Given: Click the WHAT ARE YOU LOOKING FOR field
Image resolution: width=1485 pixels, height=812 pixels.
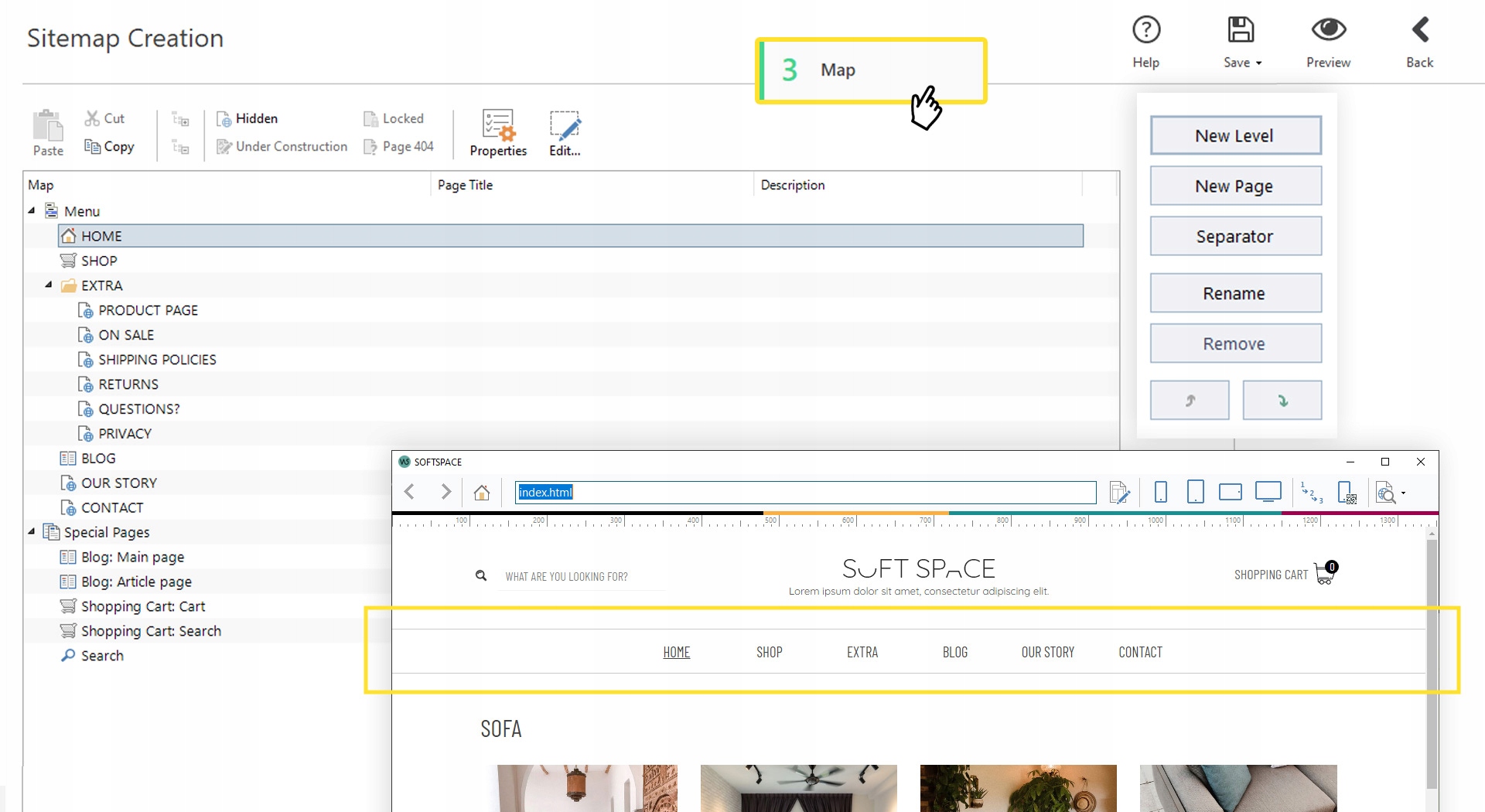Looking at the screenshot, I should 582,577.
